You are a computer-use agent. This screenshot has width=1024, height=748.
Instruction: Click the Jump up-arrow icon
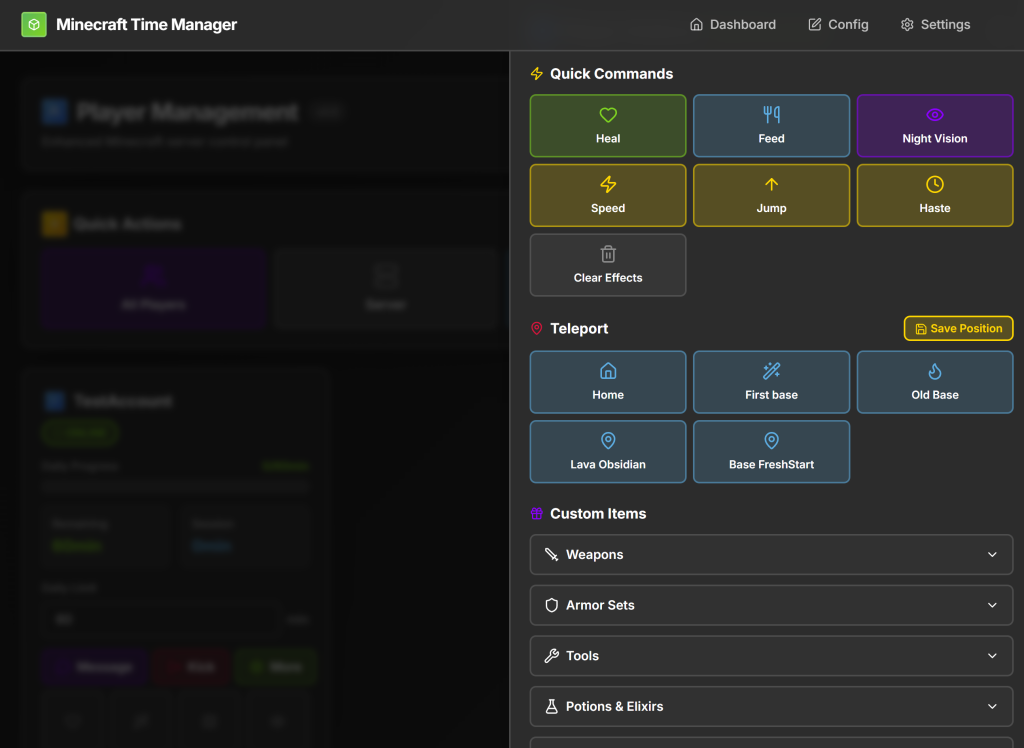pyautogui.click(x=771, y=184)
